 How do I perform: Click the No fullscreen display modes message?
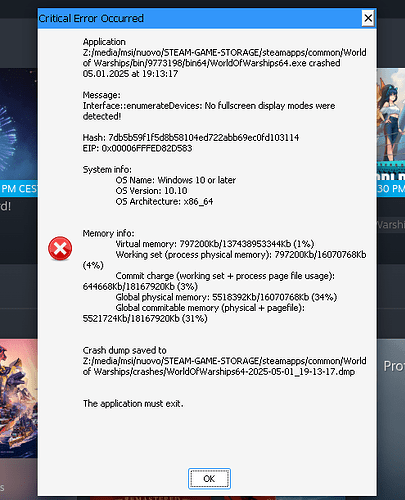point(209,111)
